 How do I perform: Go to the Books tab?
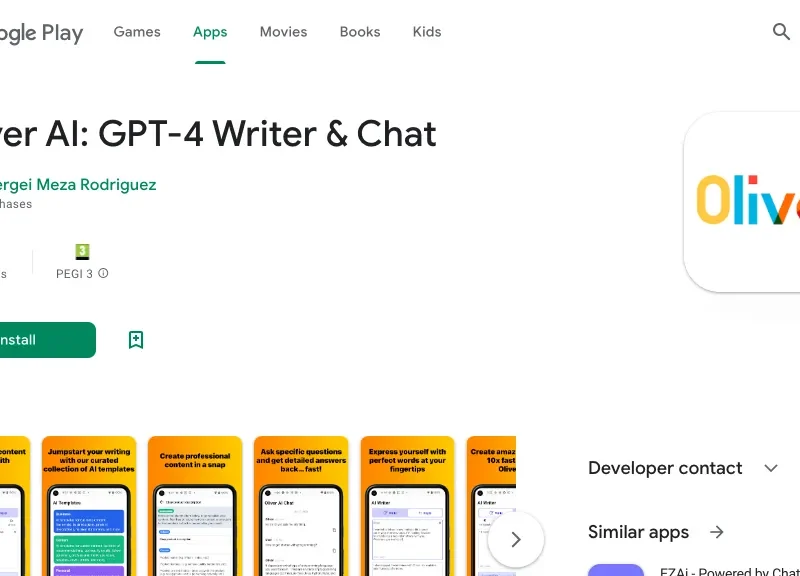pyautogui.click(x=360, y=32)
